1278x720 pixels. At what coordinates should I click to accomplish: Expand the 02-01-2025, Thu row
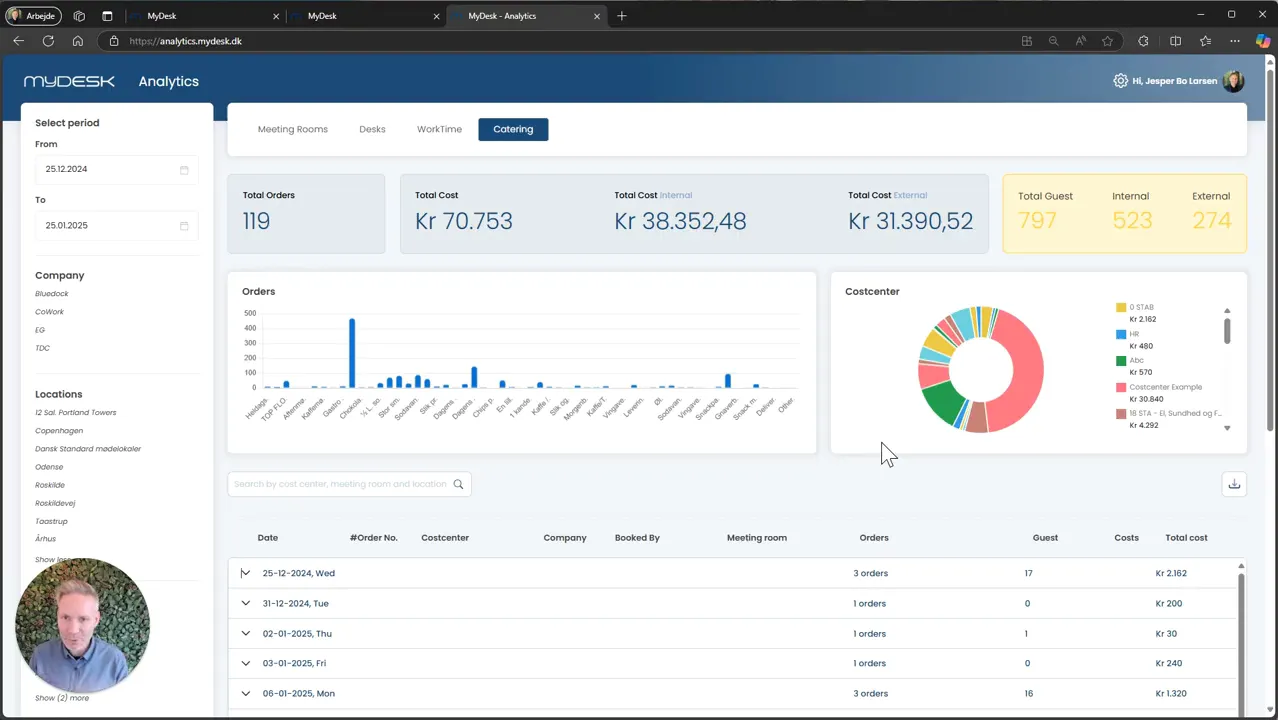(x=245, y=633)
